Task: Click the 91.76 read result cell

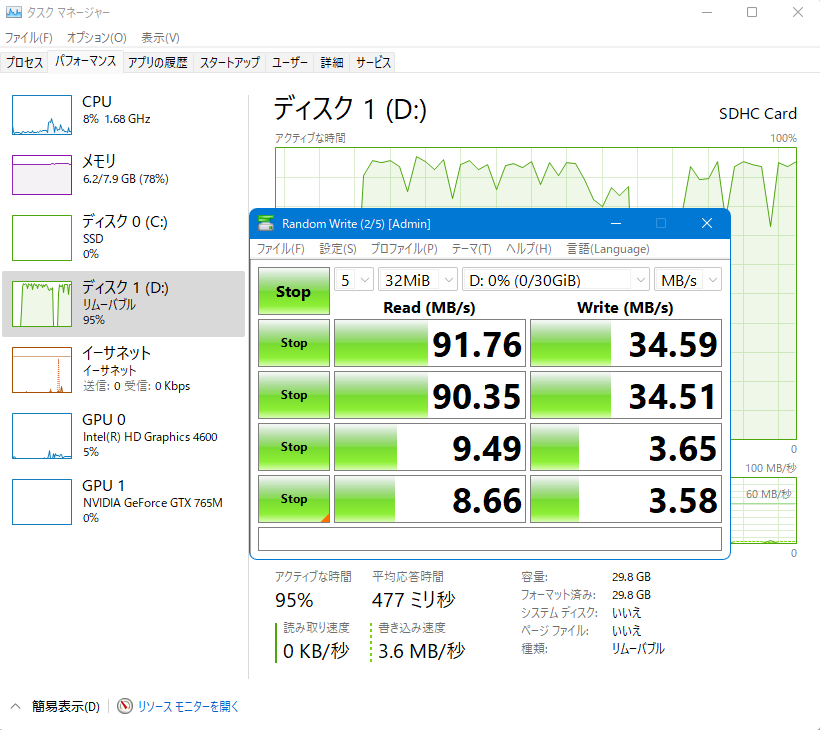Action: click(x=430, y=343)
